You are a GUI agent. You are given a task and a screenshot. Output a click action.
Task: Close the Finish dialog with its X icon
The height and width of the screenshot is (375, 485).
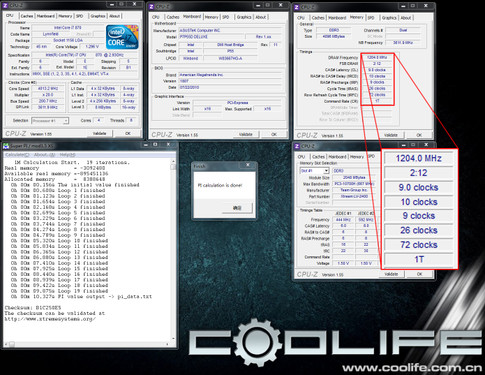pos(248,165)
